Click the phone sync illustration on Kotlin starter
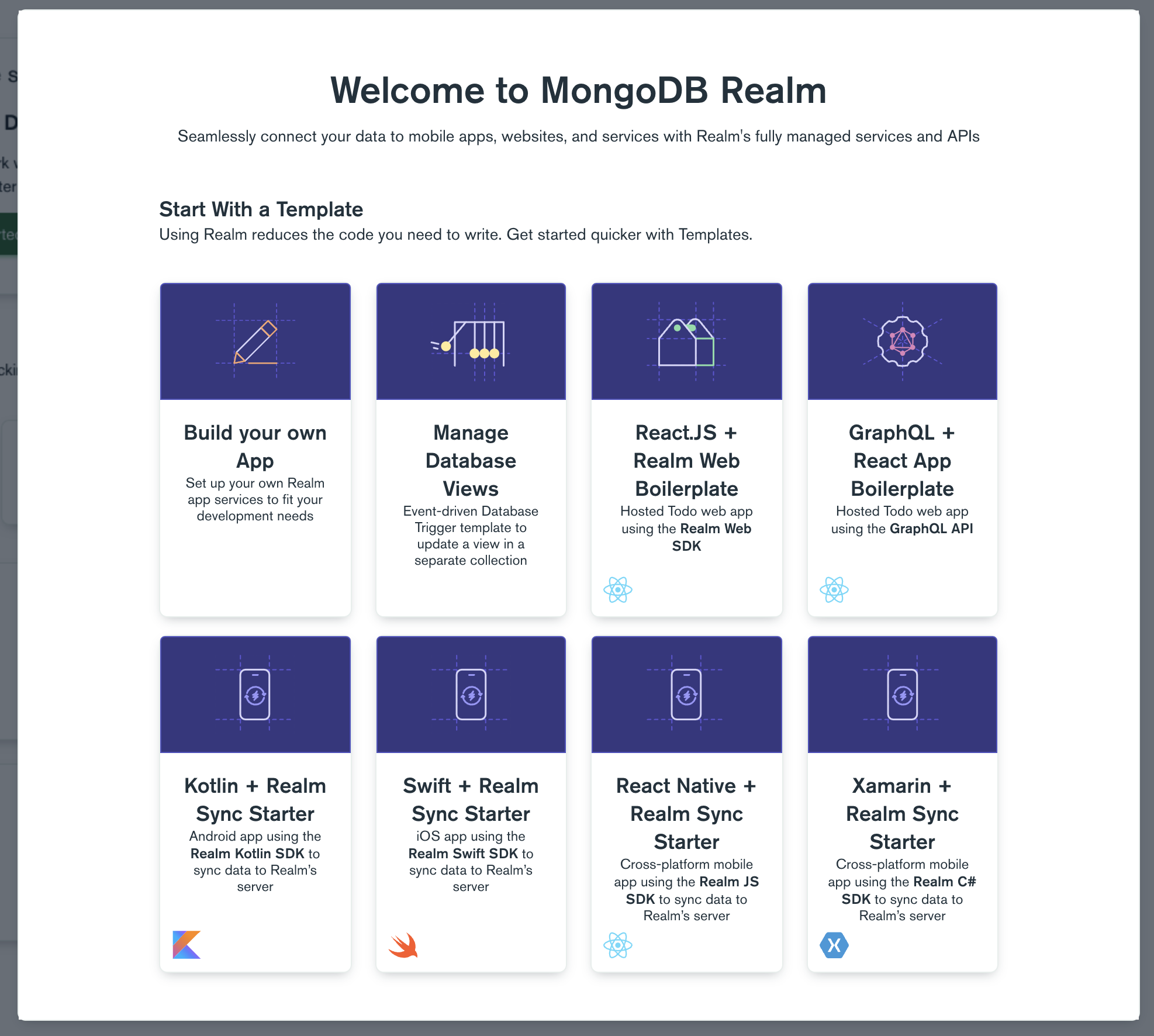1154x1036 pixels. click(x=255, y=694)
